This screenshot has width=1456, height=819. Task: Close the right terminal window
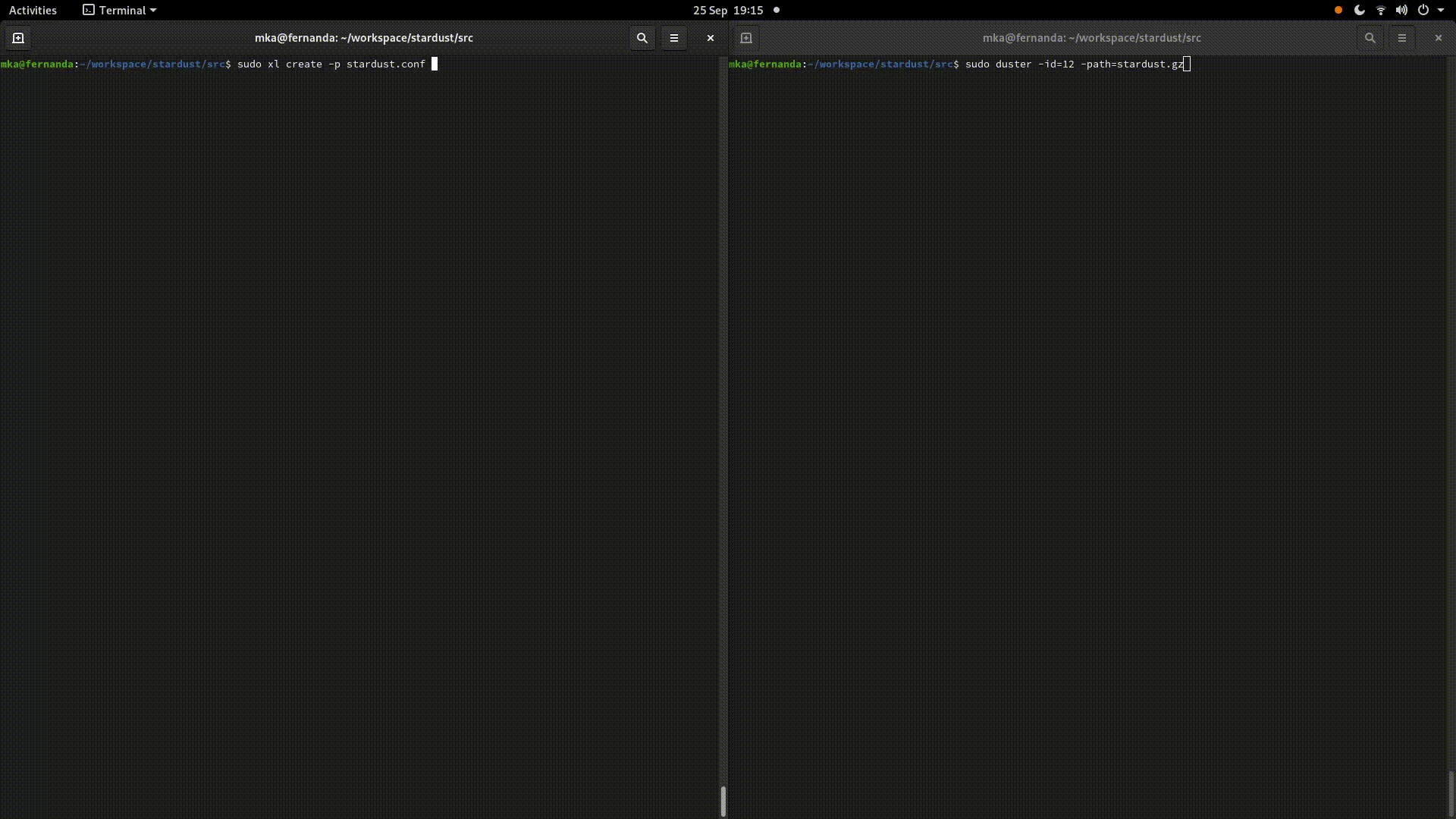click(1438, 38)
